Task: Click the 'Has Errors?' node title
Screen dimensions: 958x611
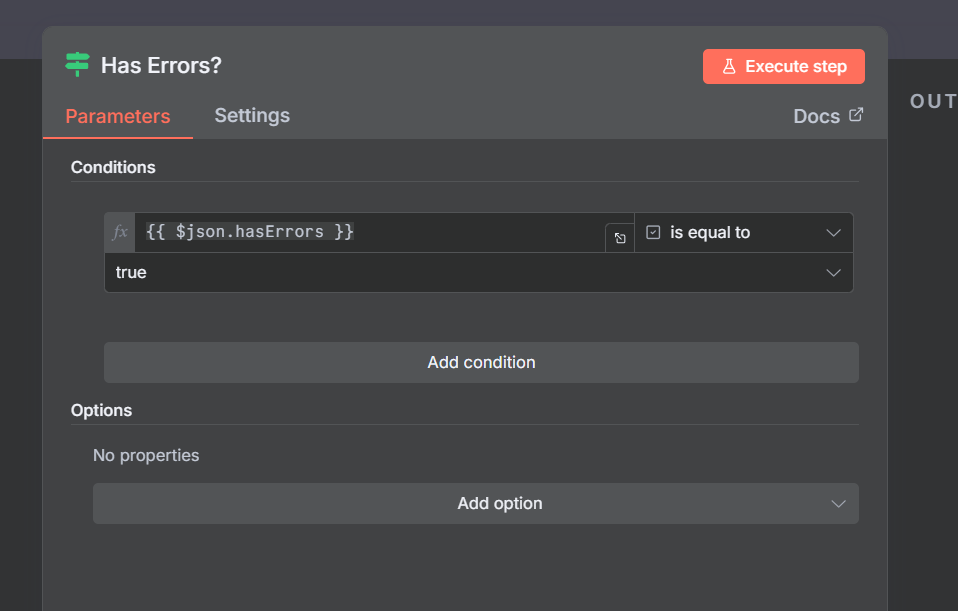Action: pyautogui.click(x=161, y=65)
